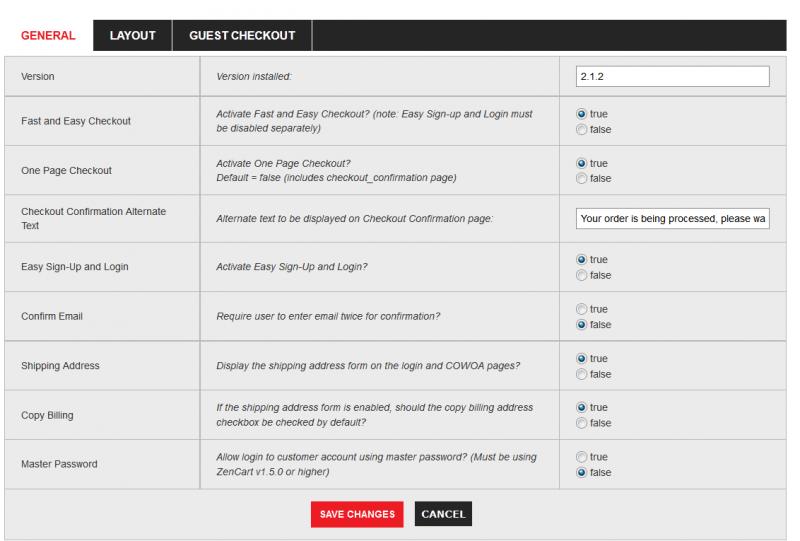Select false for One Page Checkout
The height and width of the screenshot is (541, 800).
[x=581, y=179]
